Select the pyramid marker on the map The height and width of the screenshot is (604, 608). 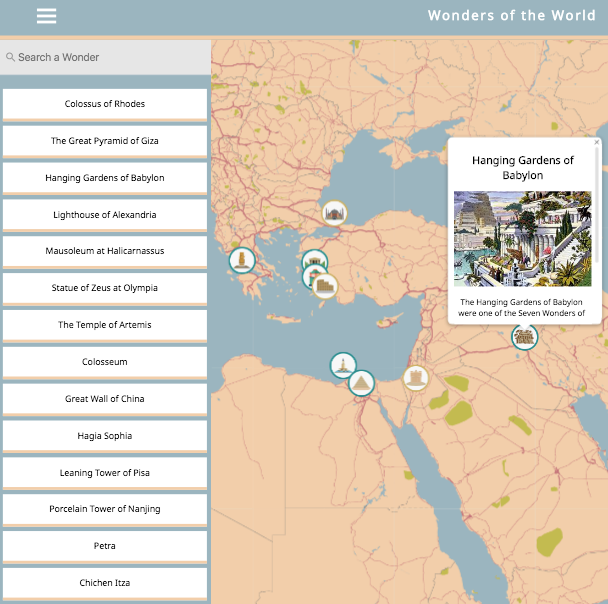(361, 382)
